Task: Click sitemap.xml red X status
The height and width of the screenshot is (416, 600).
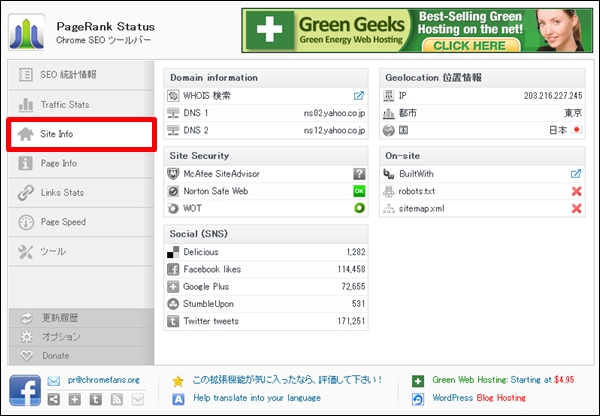Action: point(576,209)
